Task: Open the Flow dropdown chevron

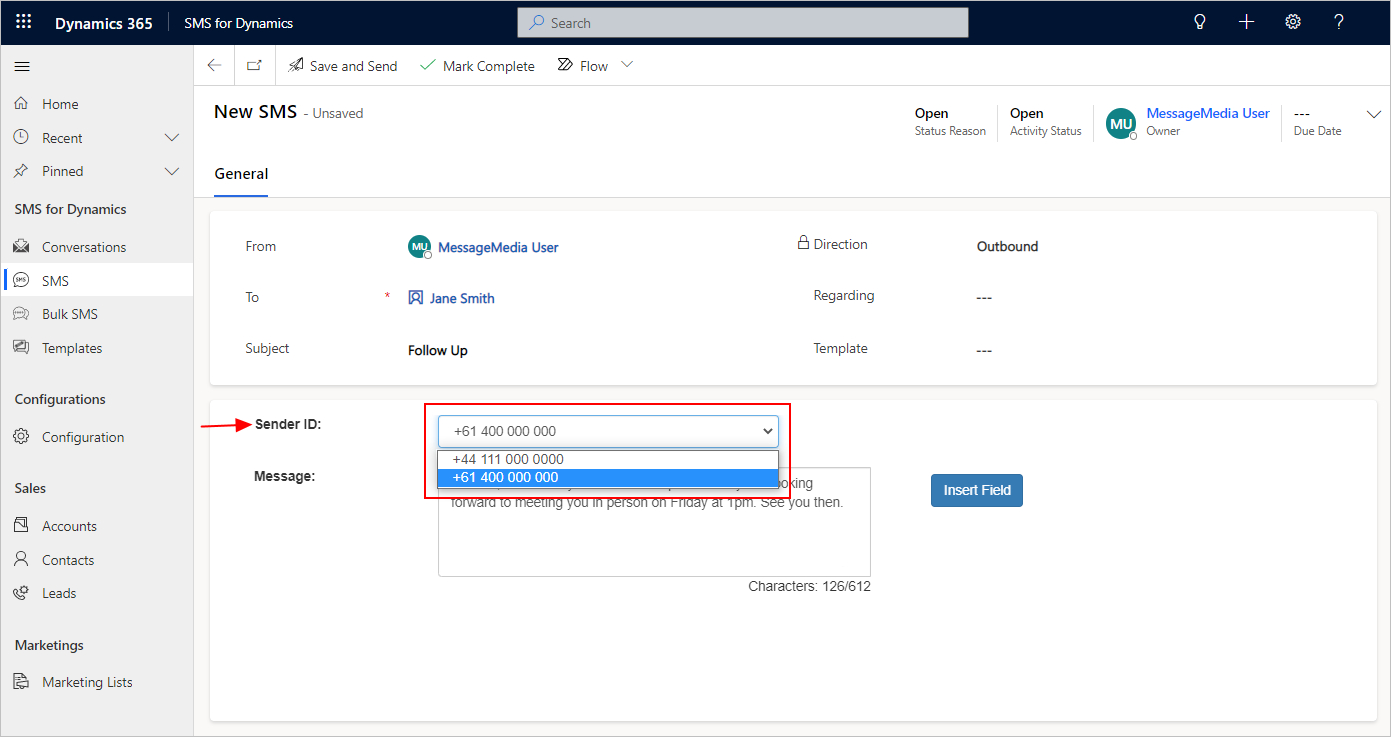Action: click(x=627, y=65)
